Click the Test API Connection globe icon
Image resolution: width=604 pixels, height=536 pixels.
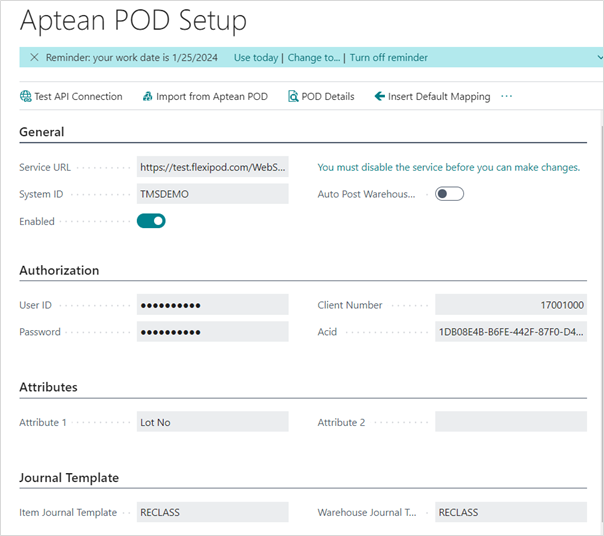click(x=25, y=97)
